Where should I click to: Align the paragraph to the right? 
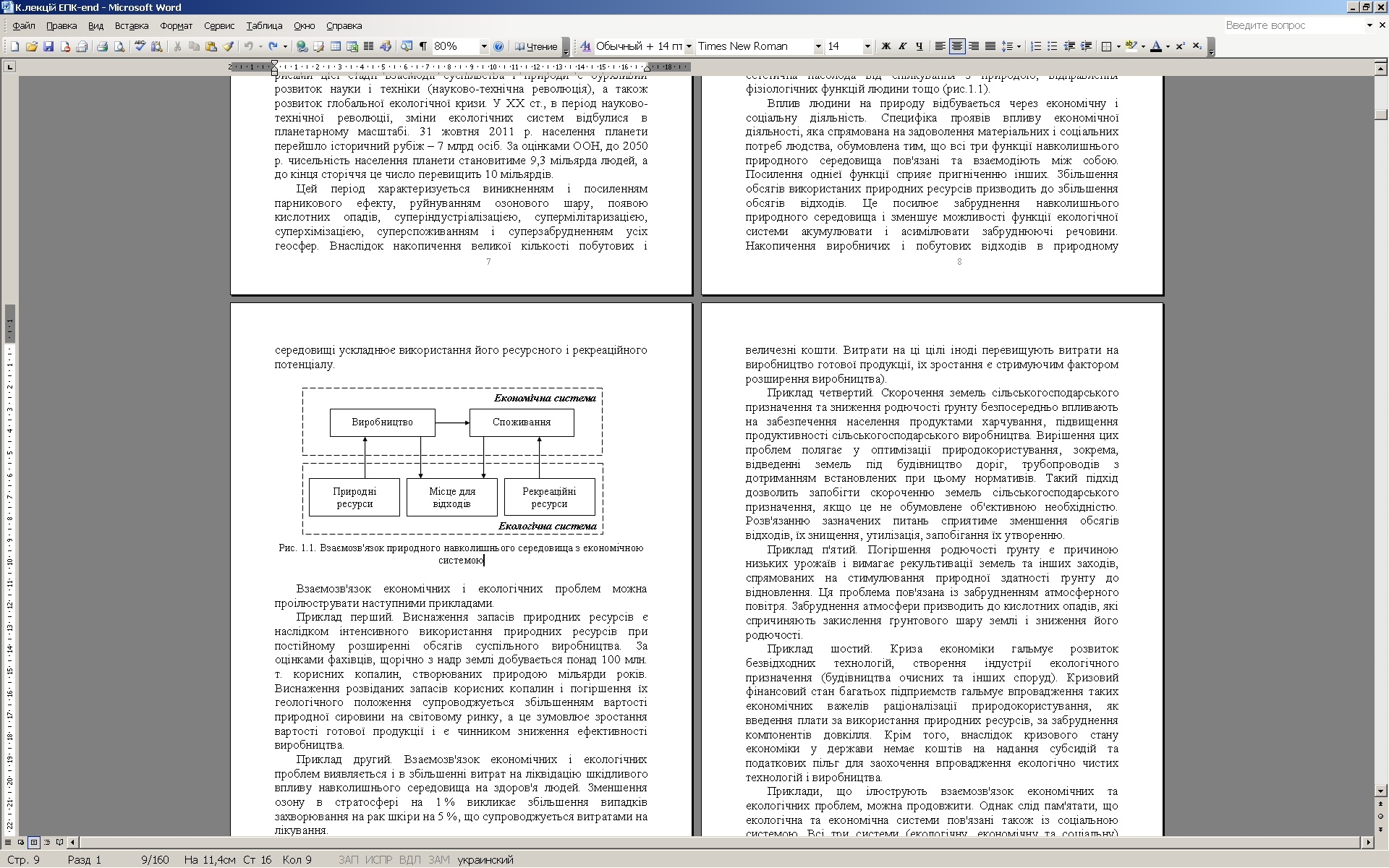pyautogui.click(x=973, y=46)
